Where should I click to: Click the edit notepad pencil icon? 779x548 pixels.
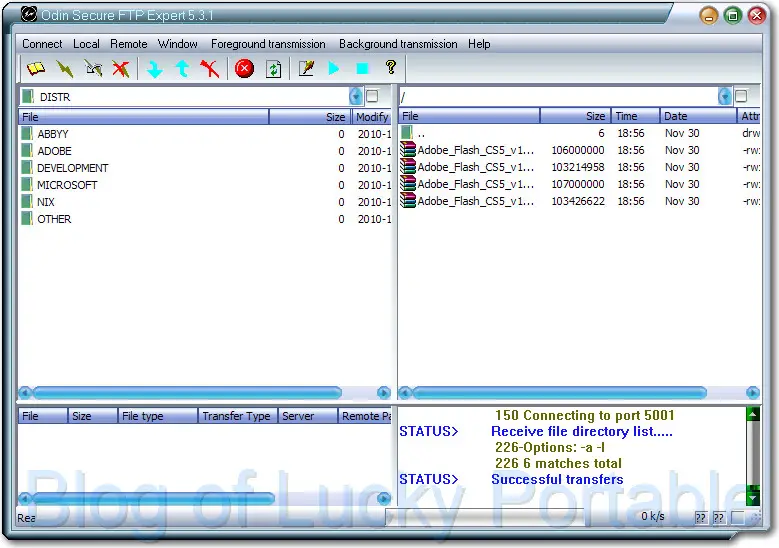pos(307,68)
